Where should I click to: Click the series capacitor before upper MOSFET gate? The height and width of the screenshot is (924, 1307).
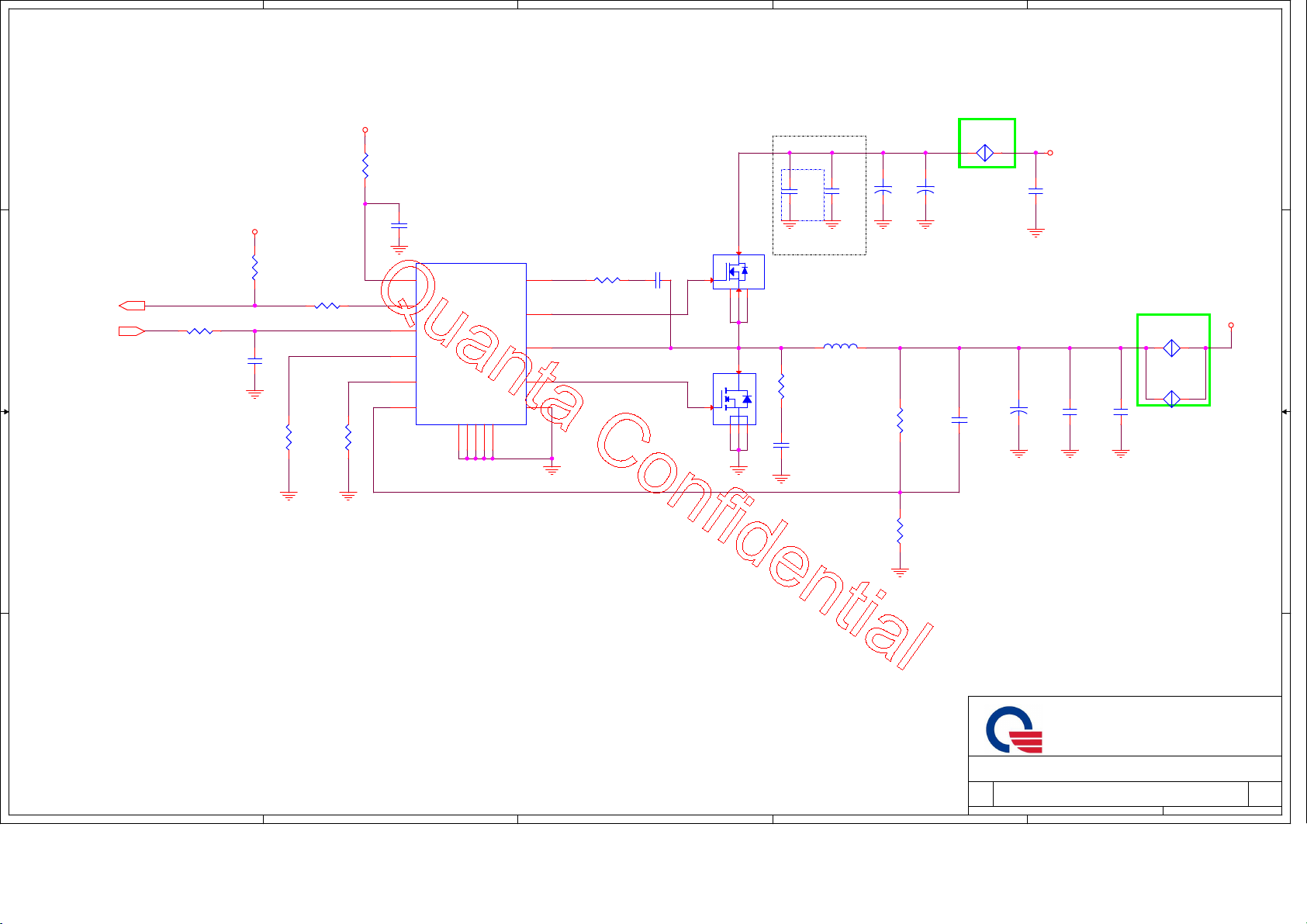pyautogui.click(x=658, y=280)
